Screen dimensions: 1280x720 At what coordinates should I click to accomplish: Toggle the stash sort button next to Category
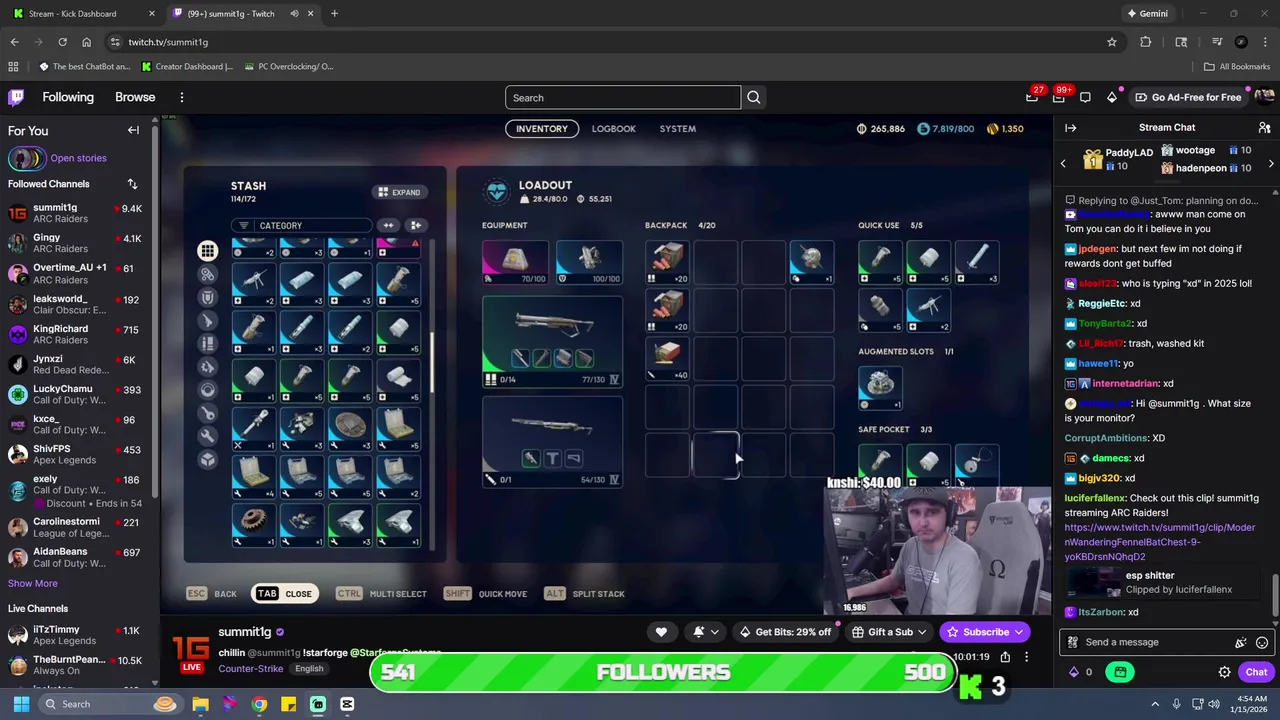(x=388, y=225)
